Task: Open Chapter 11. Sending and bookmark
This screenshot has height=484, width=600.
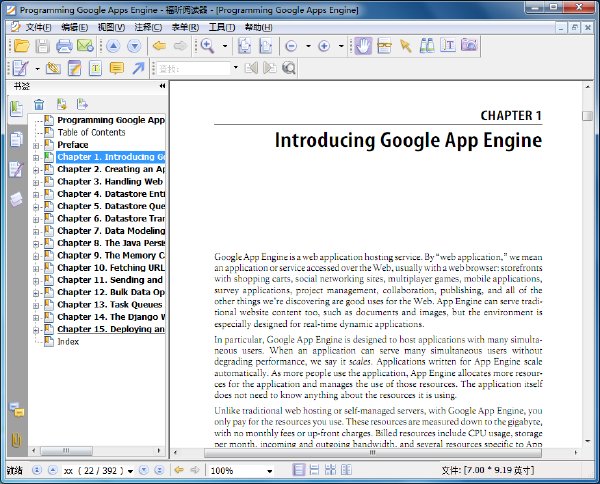Action: tap(110, 280)
